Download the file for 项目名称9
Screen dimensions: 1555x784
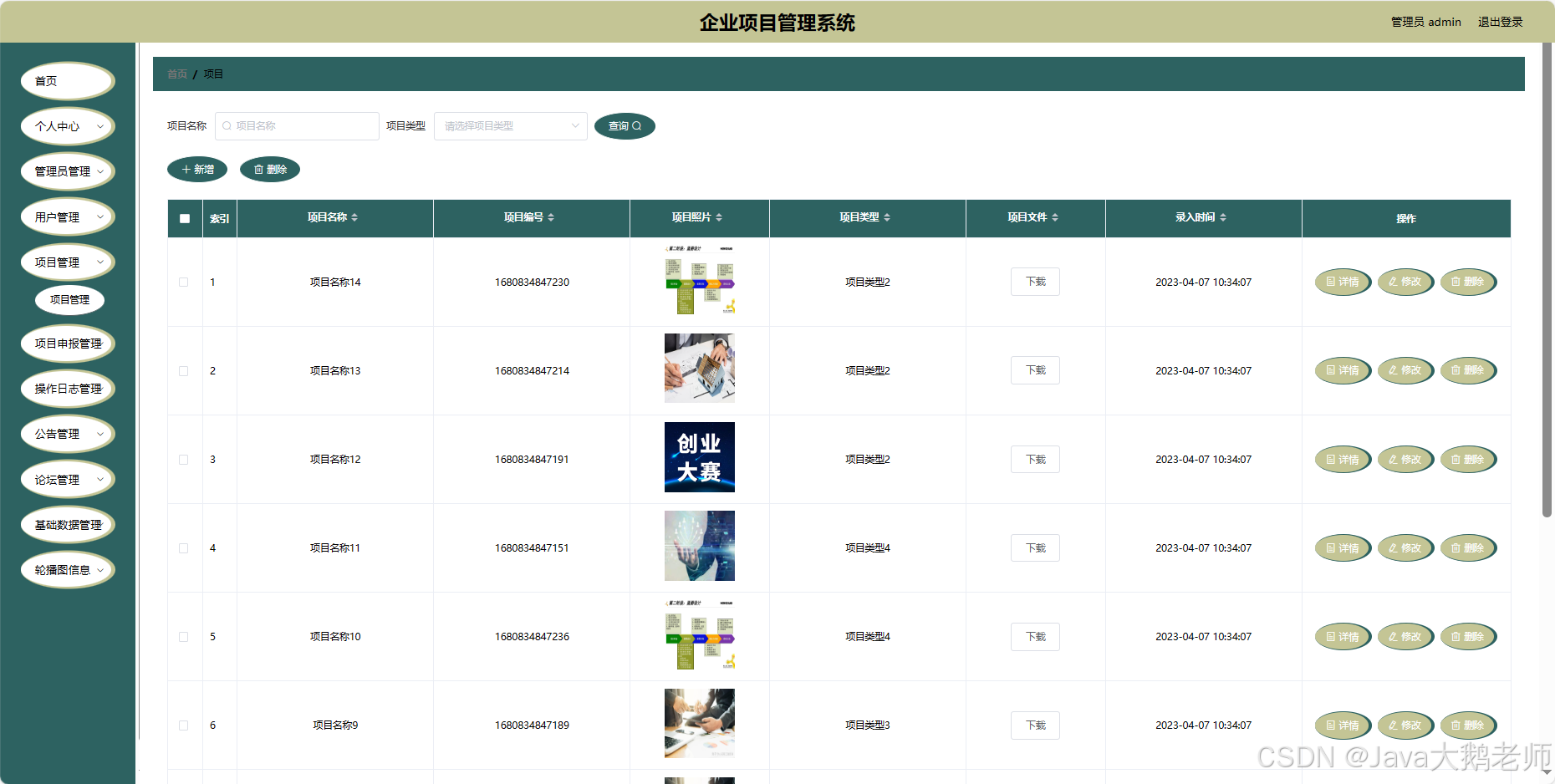[x=1035, y=725]
